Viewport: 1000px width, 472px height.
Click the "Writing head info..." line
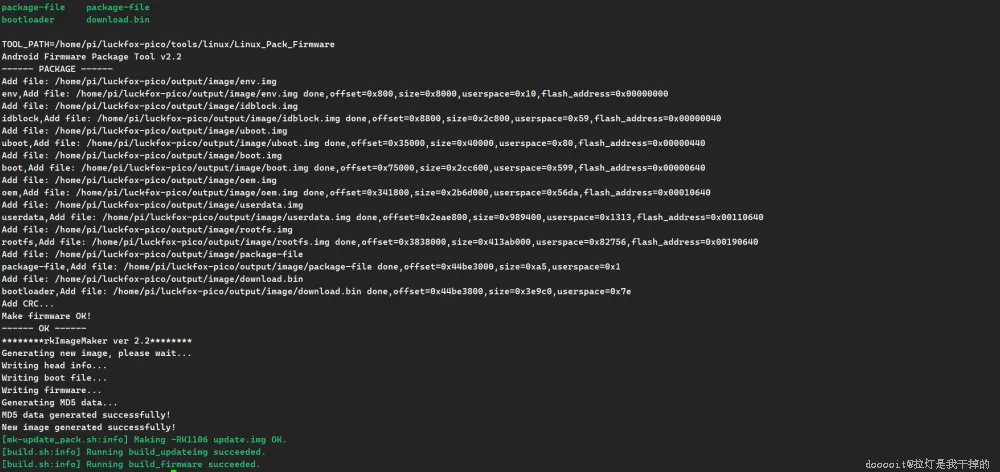click(x=54, y=365)
